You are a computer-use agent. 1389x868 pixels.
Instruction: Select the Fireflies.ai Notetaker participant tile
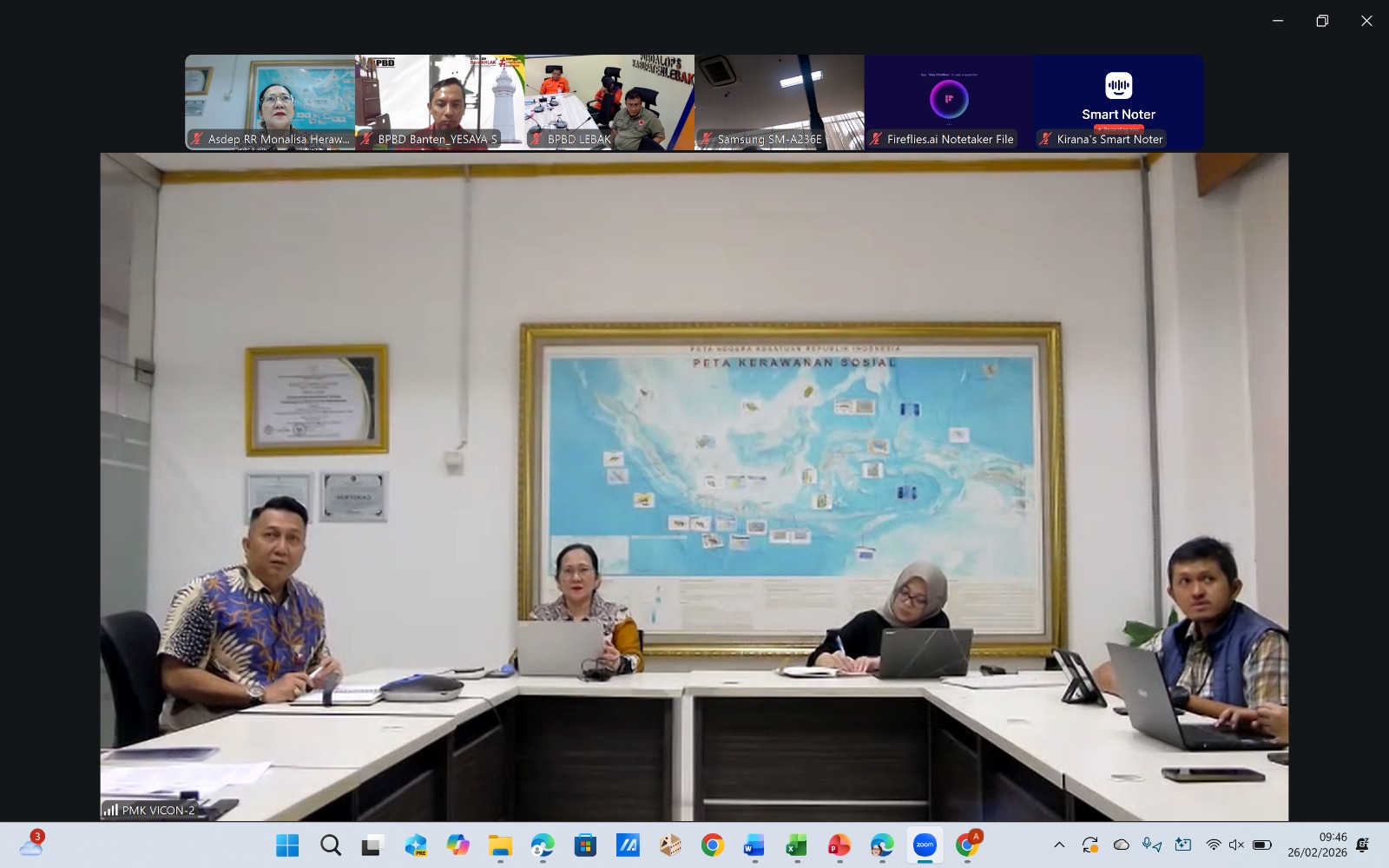[949, 102]
